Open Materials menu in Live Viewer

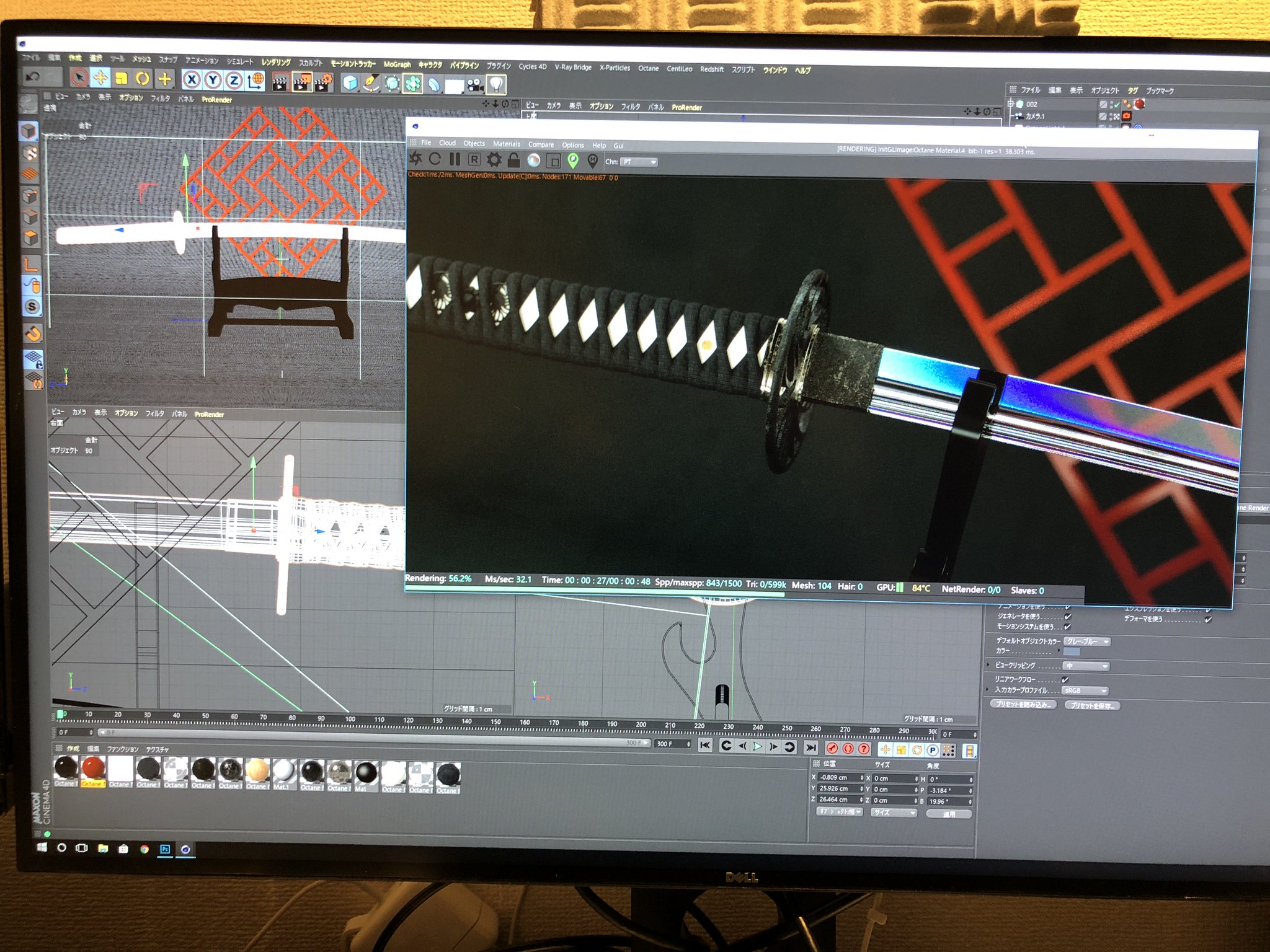507,144
